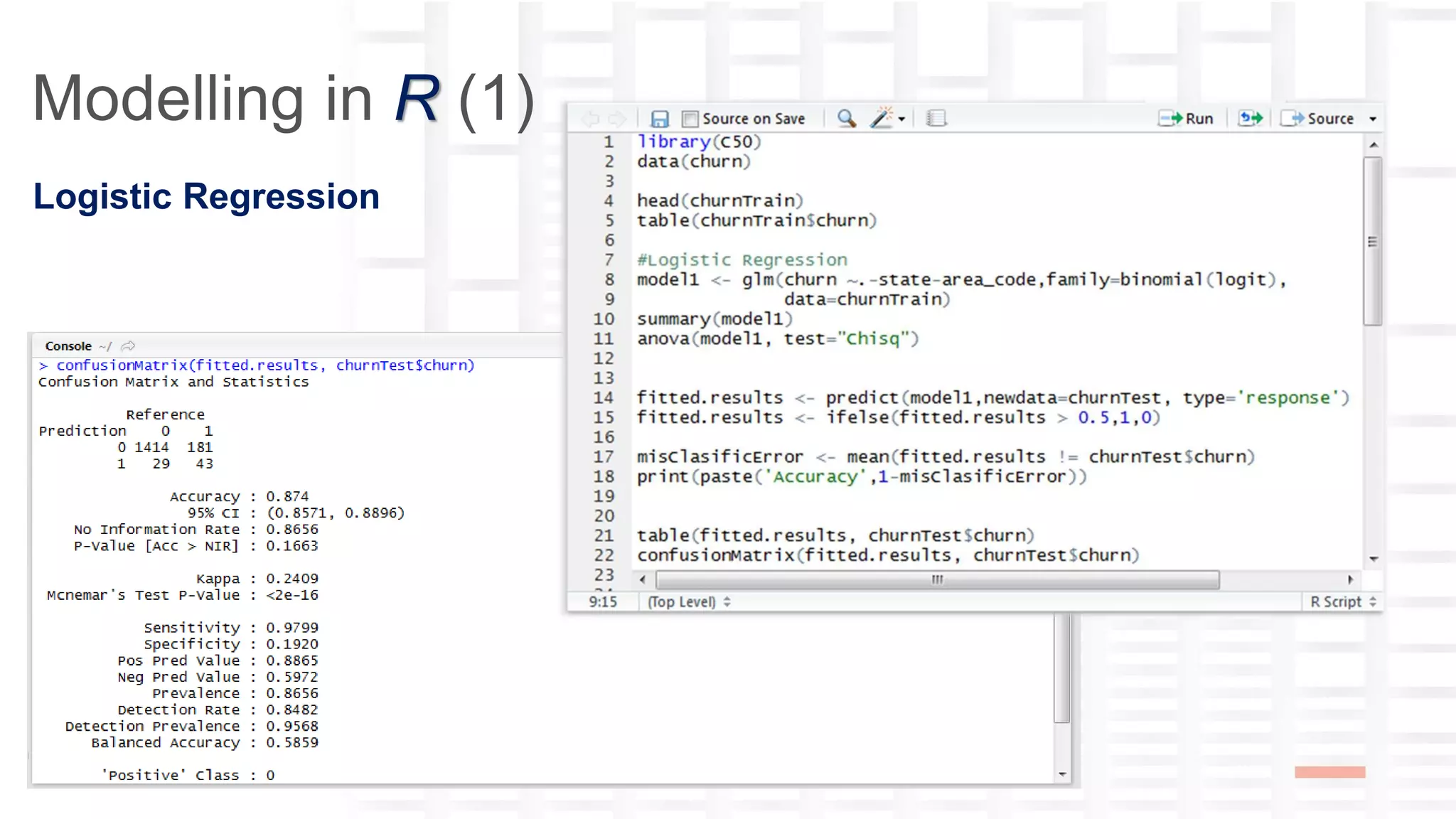This screenshot has width=1456, height=819.
Task: Click the editor vertical scrollbar thumb
Action: (x=1373, y=242)
